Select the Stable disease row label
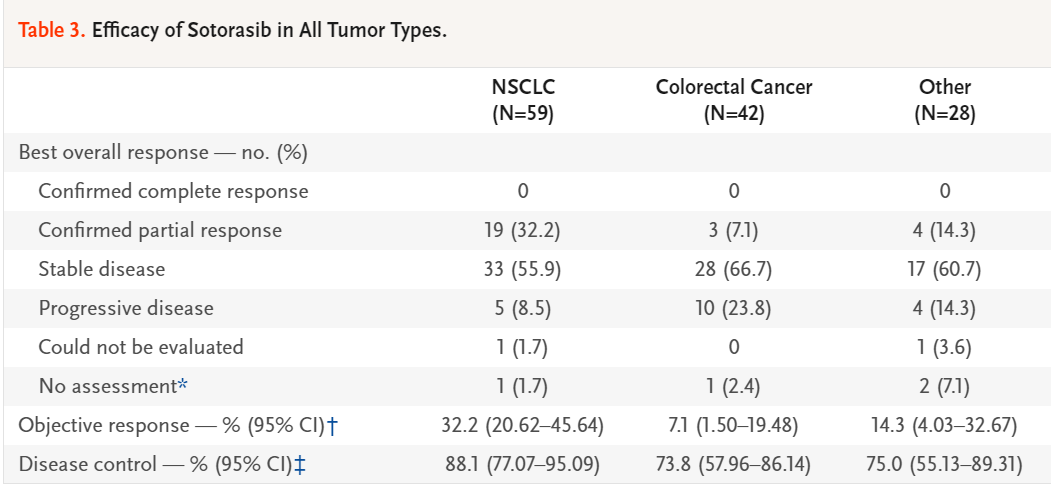The height and width of the screenshot is (491, 1051). click(x=102, y=269)
